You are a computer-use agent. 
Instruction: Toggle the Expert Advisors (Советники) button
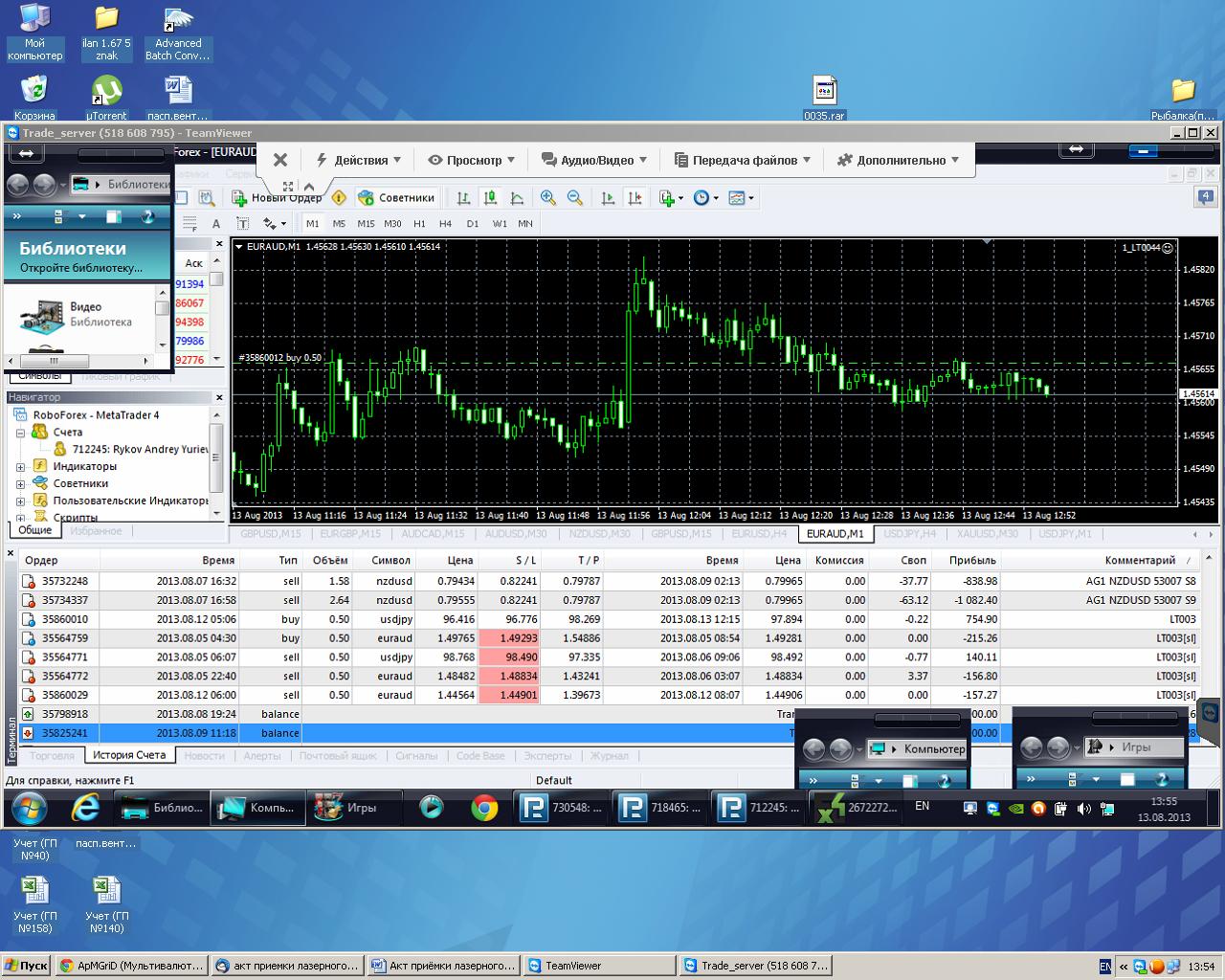(396, 198)
